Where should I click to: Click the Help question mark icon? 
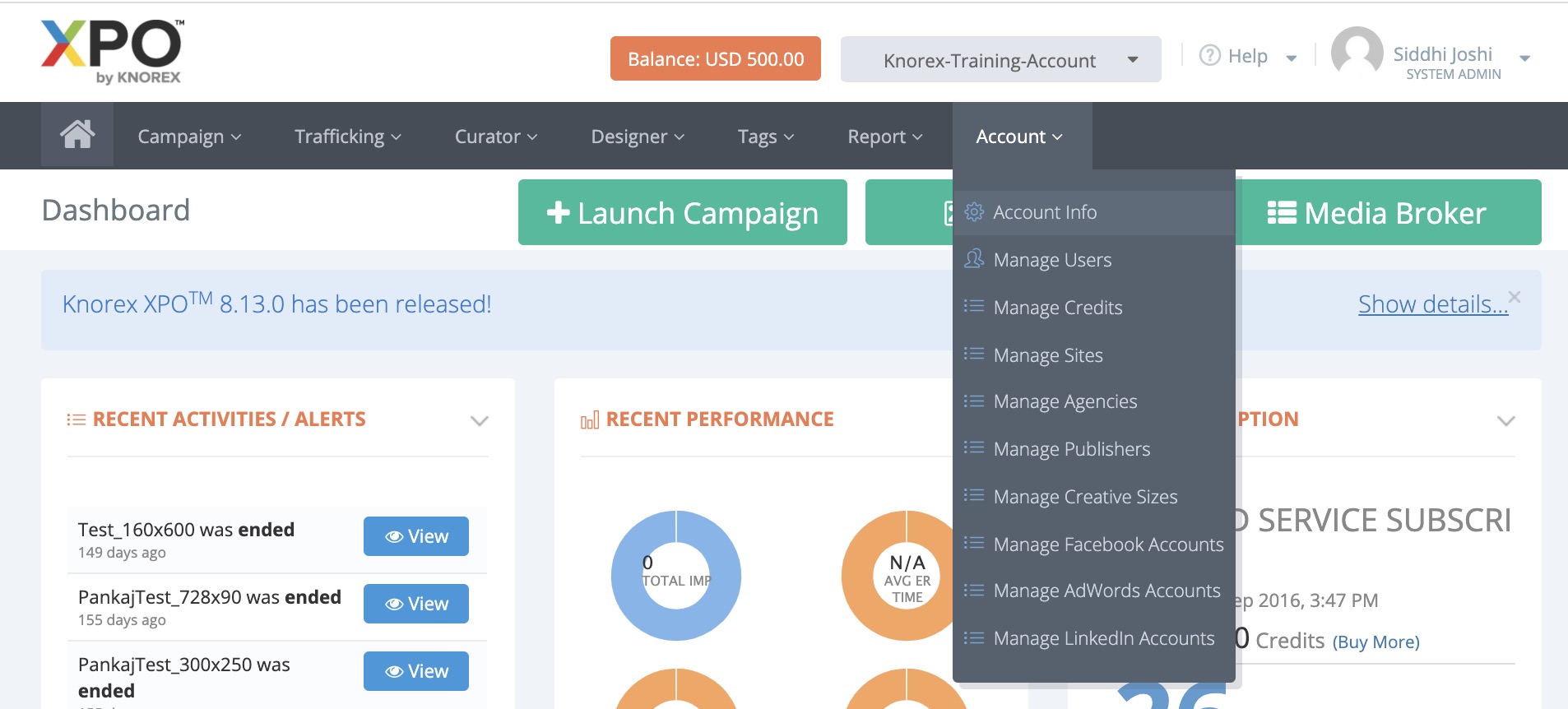tap(1209, 56)
